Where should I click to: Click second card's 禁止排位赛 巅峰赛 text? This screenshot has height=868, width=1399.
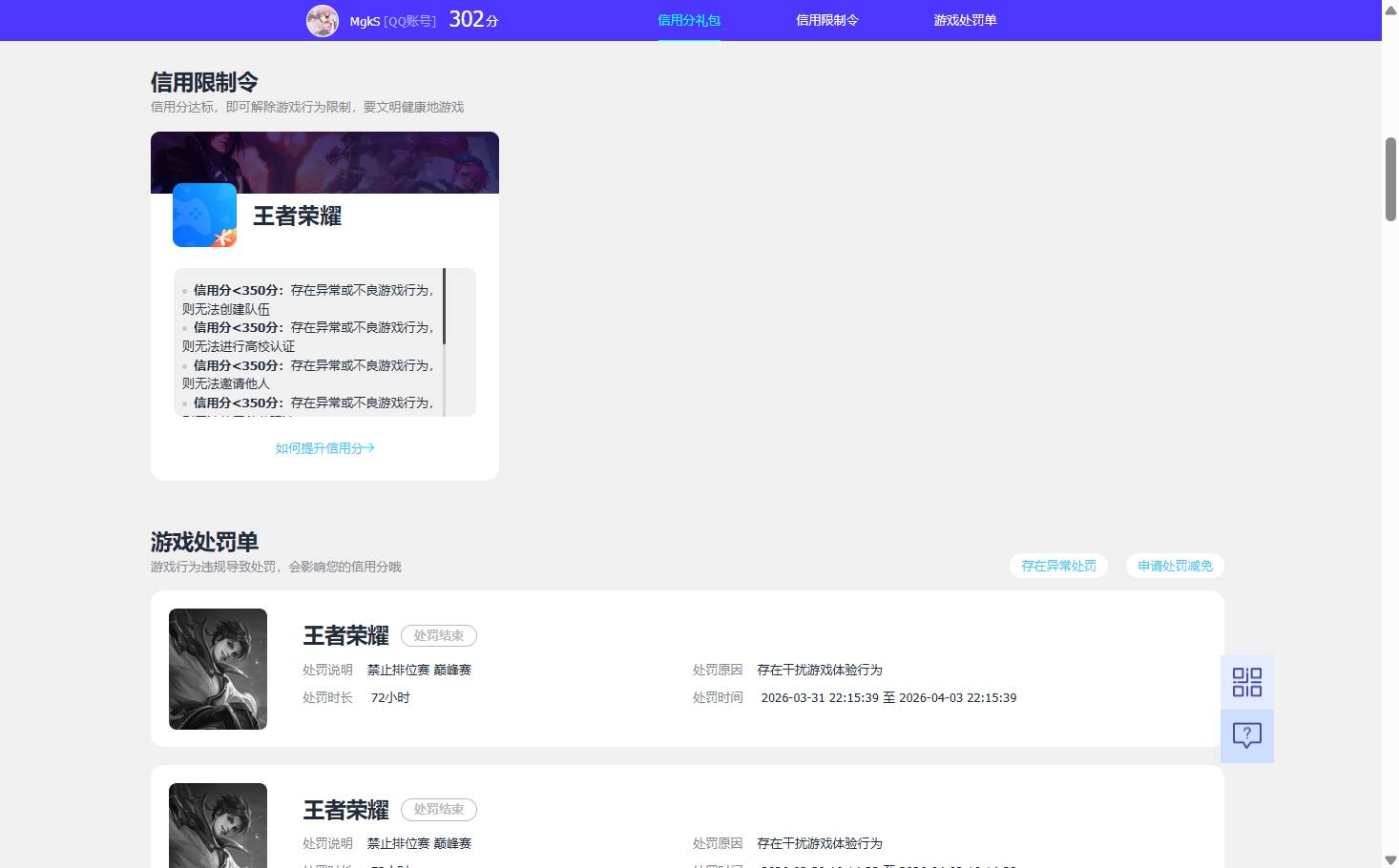[x=419, y=843]
